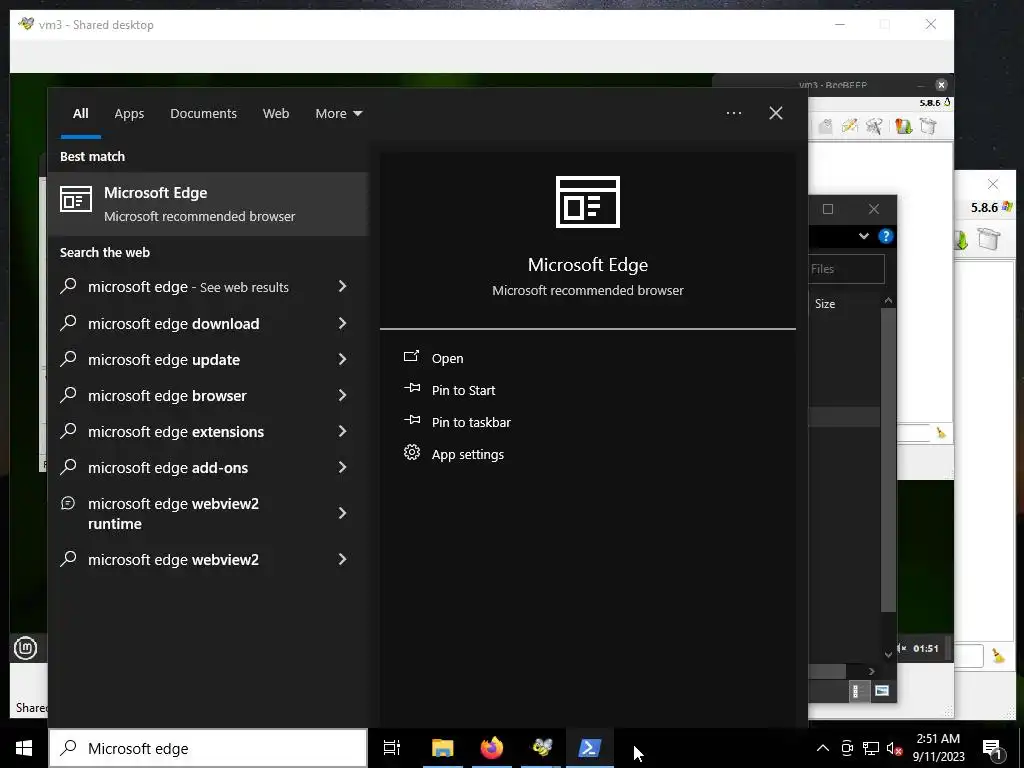Expand the ribbon chevron next to help
The height and width of the screenshot is (768, 1024).
coord(863,236)
